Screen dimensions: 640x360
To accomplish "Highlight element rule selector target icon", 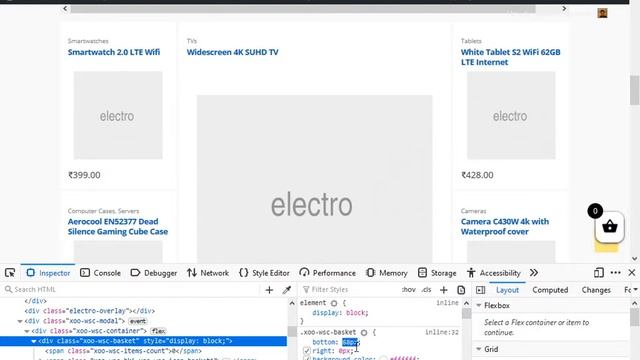I will tap(334, 303).
